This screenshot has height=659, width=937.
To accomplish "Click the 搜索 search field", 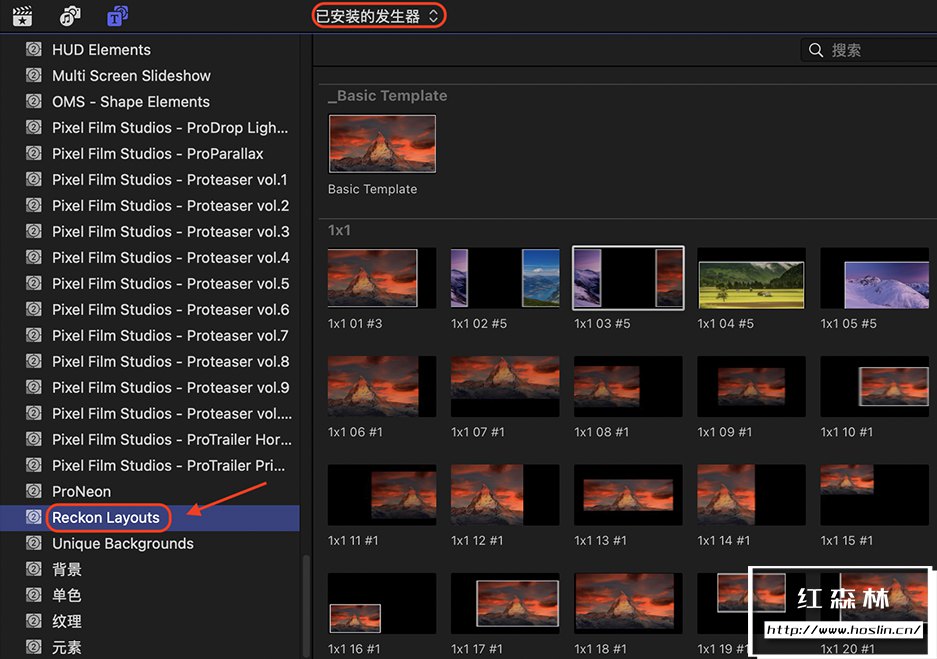I will 869,50.
